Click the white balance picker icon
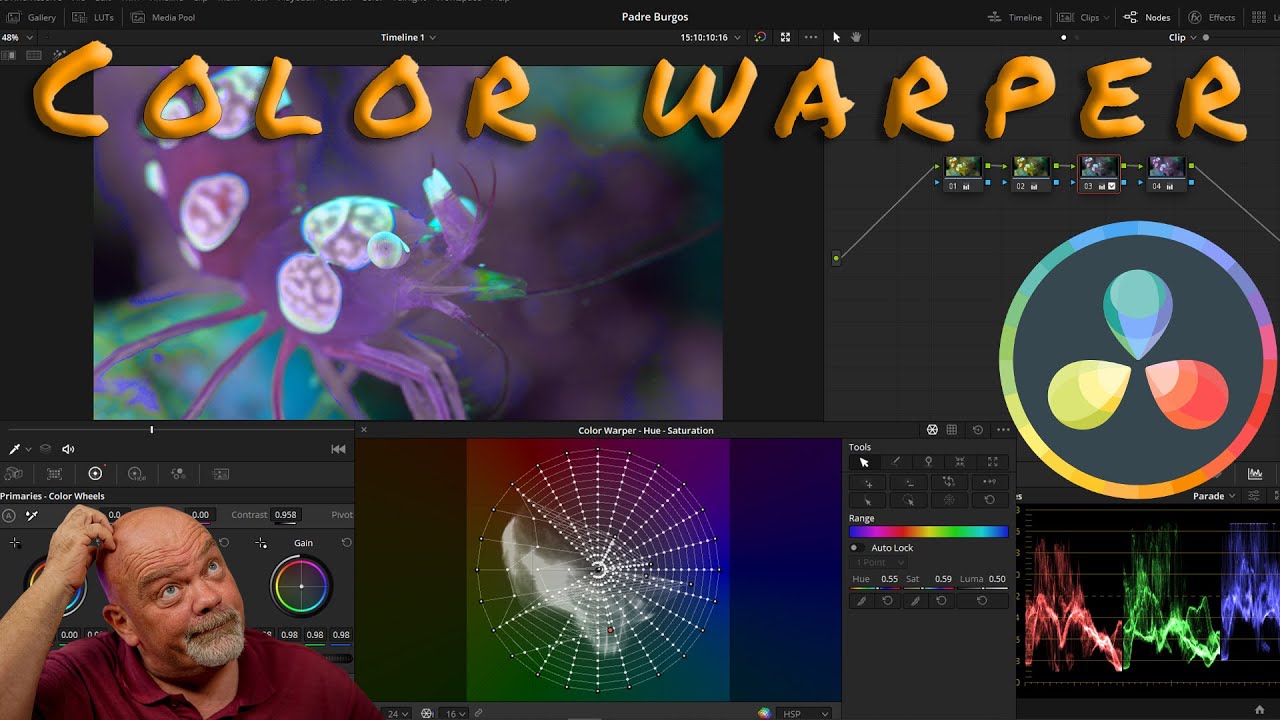This screenshot has width=1280, height=720. [32, 516]
